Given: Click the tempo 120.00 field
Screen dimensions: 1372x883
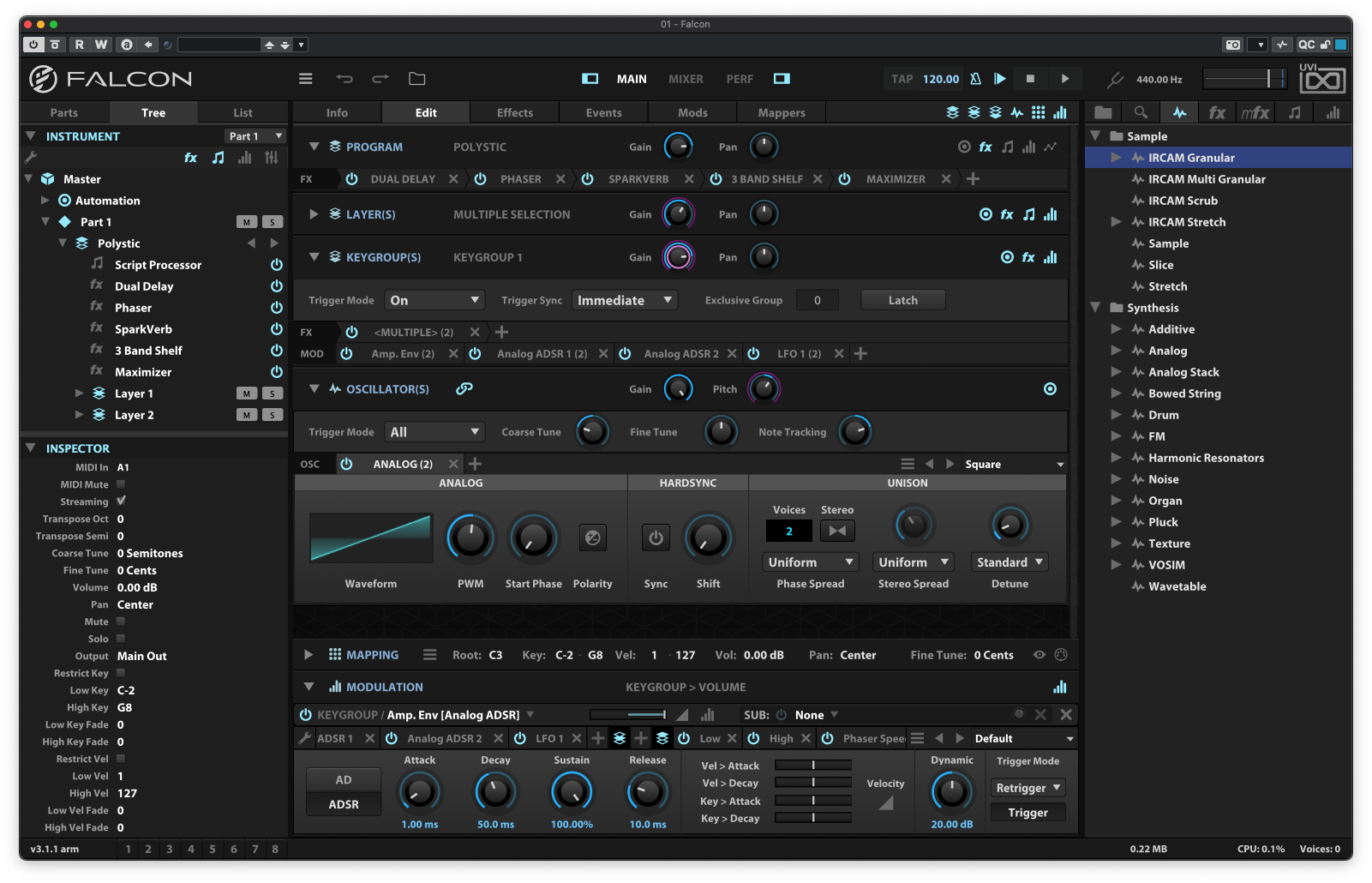Looking at the screenshot, I should point(941,79).
